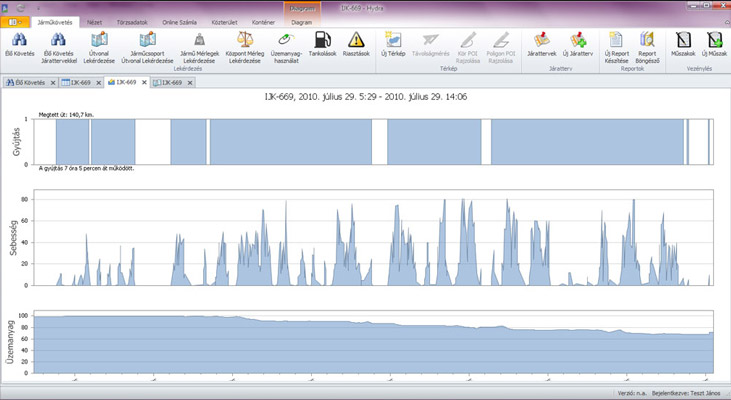The height and width of the screenshot is (400, 731).
Task: Open Útvonal Lekérdezése route query
Action: pos(99,48)
